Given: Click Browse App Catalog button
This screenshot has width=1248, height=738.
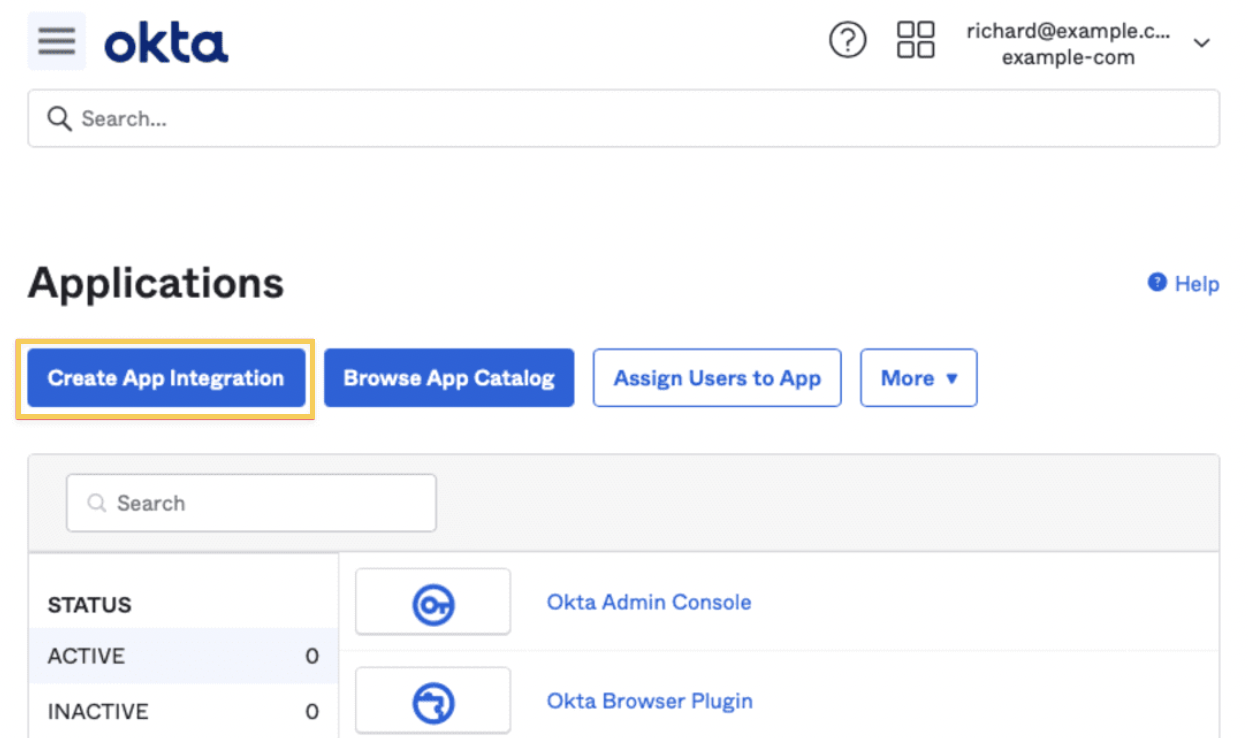Looking at the screenshot, I should pos(449,378).
